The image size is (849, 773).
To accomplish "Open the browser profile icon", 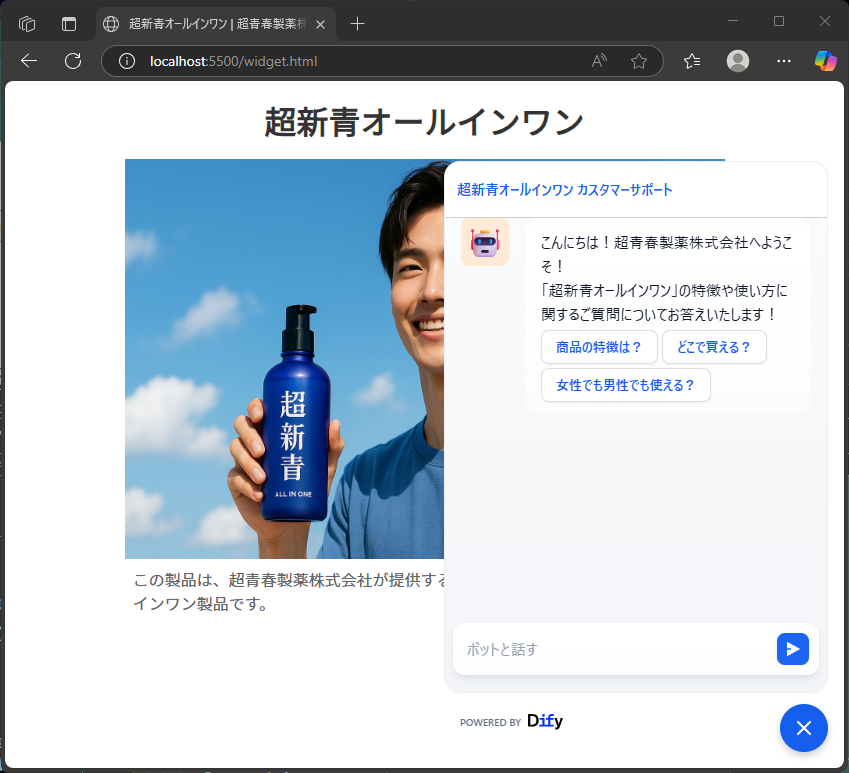I will [x=737, y=61].
